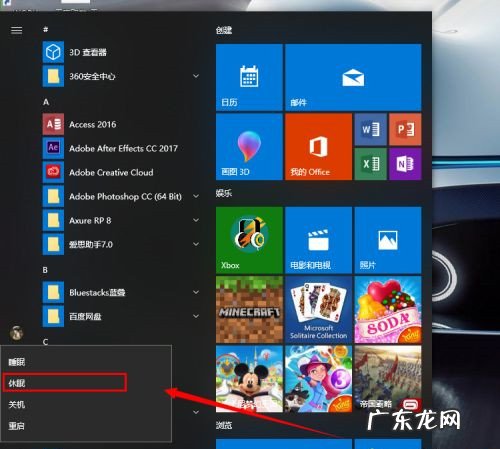Image resolution: width=500 pixels, height=449 pixels.
Task: Open Adobe Creative Cloud icon
Action: click(53, 172)
